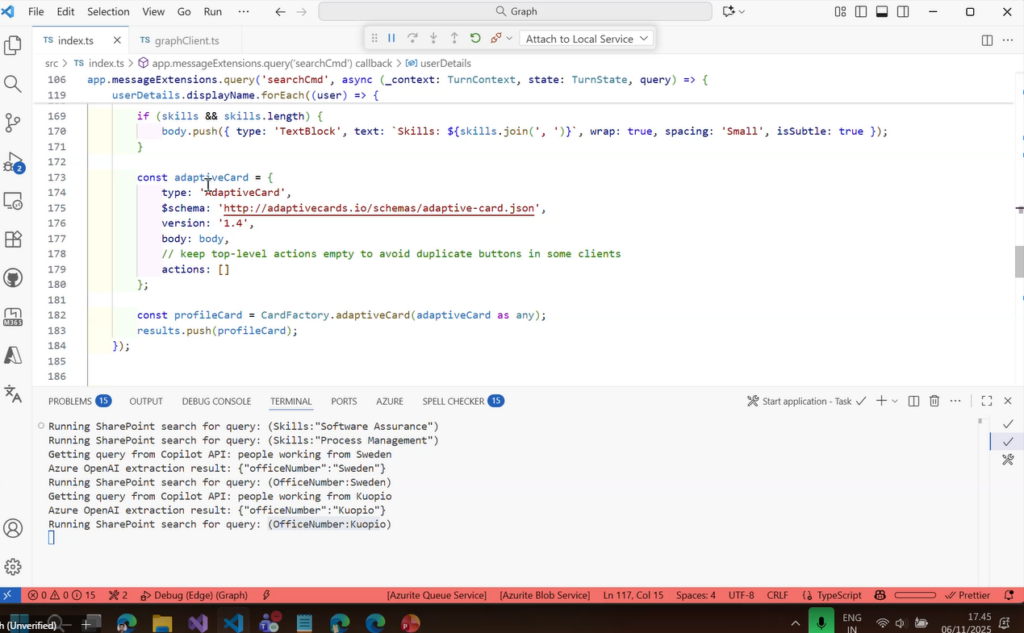Open the Extensions view in activity bar
1024x633 pixels.
(x=13, y=240)
